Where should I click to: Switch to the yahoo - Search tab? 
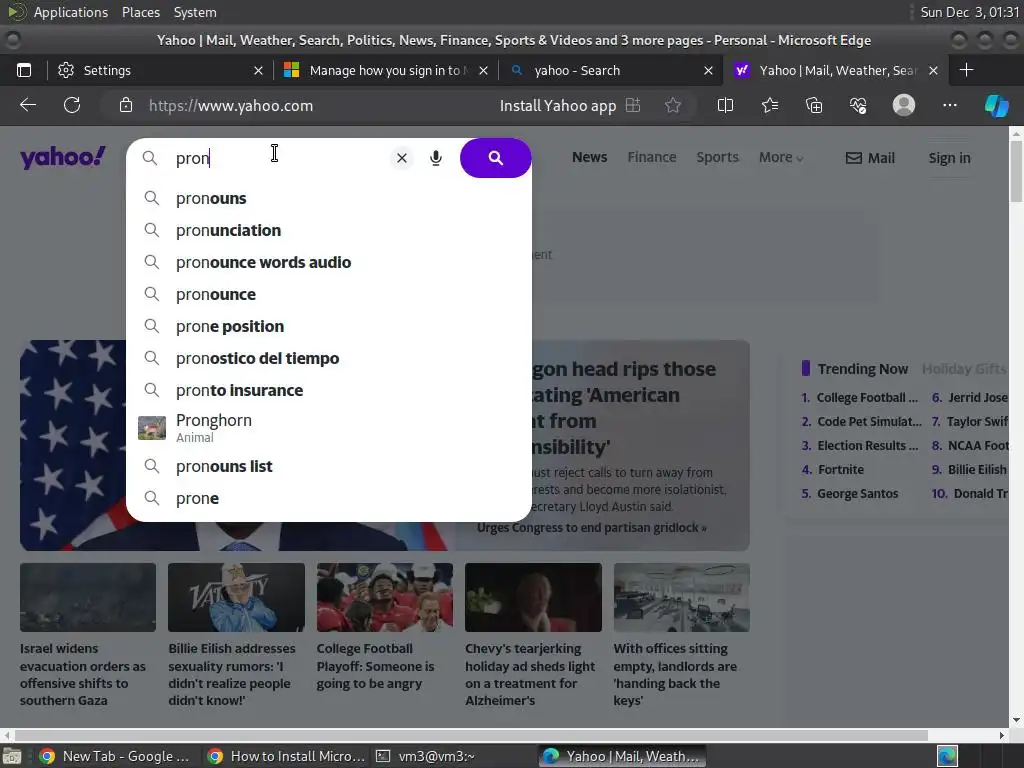pos(611,70)
